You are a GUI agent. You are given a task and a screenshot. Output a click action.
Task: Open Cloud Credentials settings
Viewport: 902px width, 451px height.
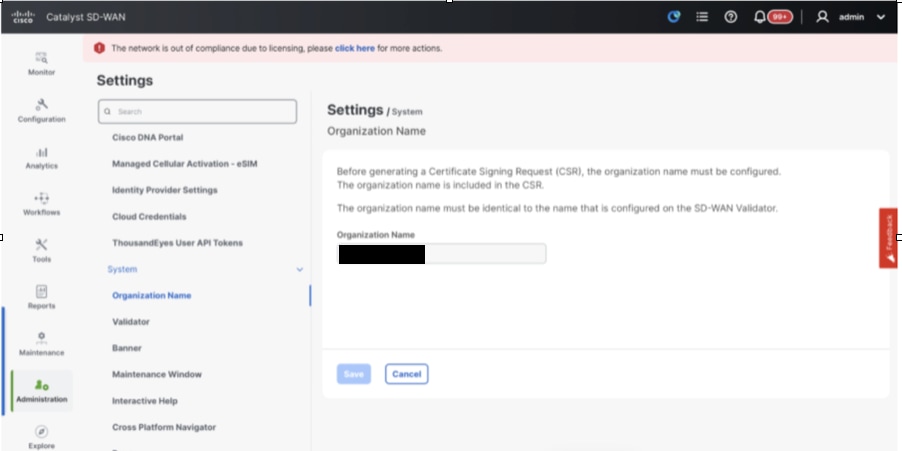pyautogui.click(x=149, y=216)
